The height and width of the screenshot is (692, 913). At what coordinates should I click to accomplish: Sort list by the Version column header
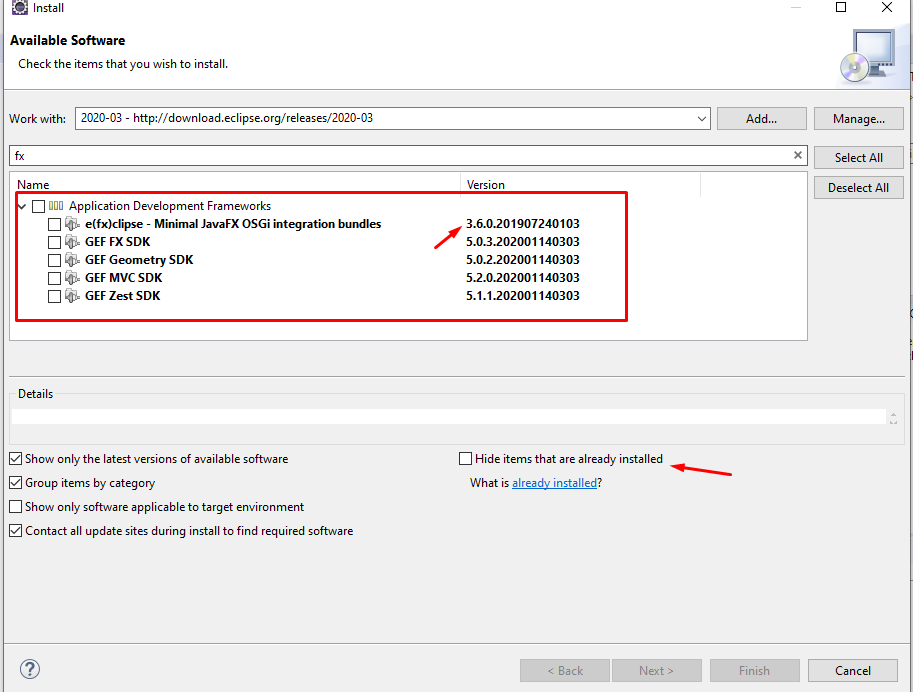coord(581,185)
